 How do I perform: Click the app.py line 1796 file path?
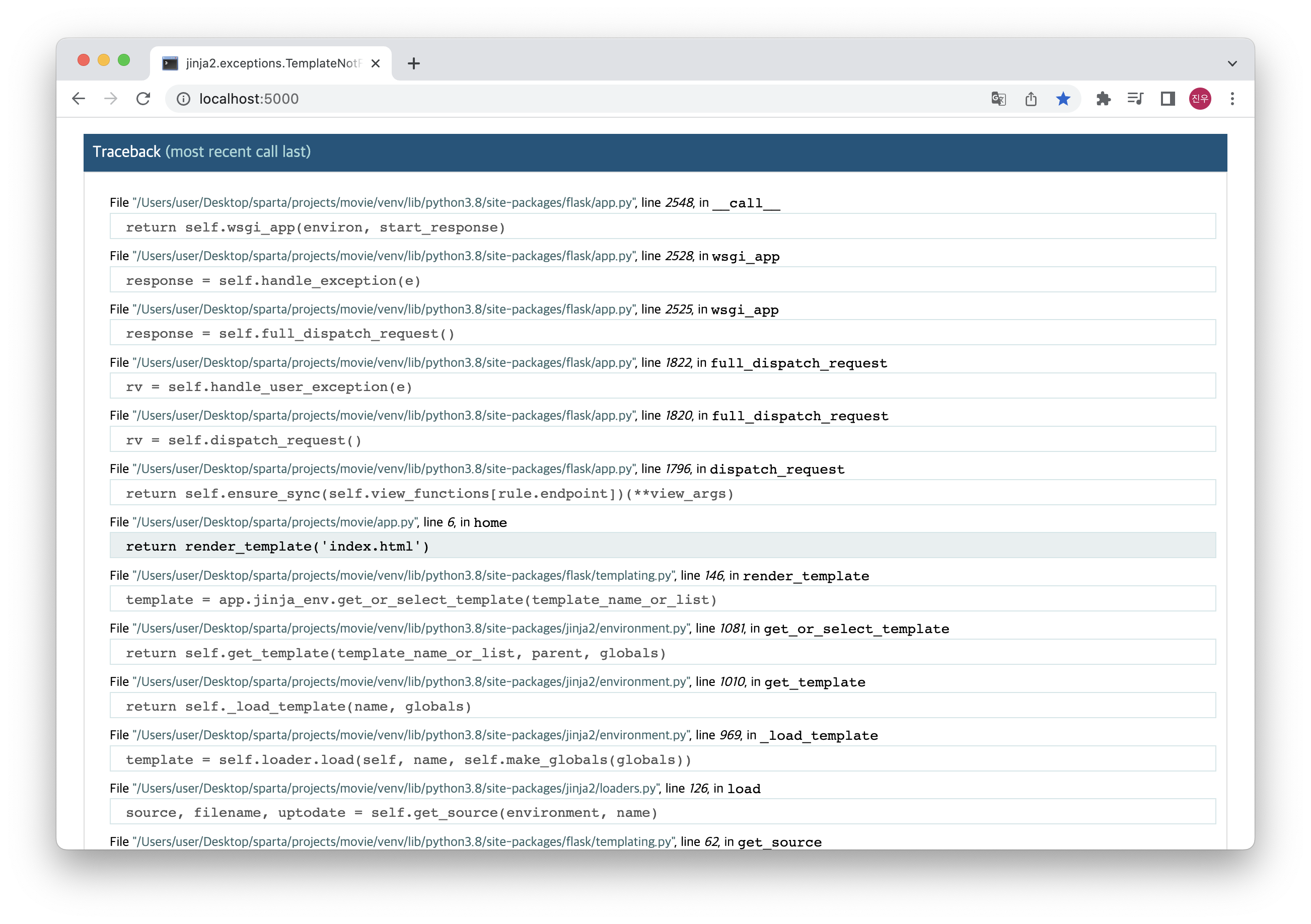[384, 469]
